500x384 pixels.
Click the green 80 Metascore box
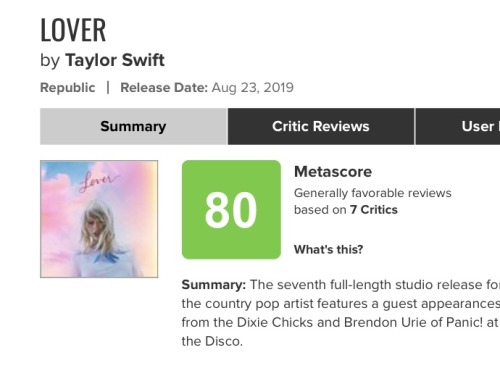(231, 210)
